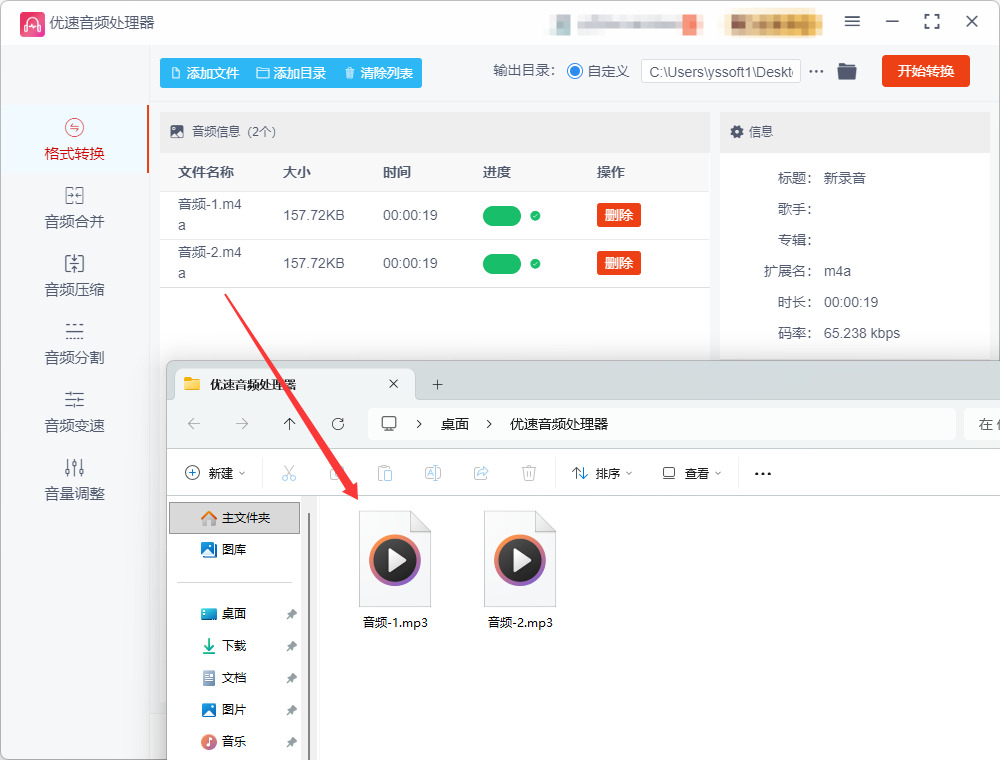Viewport: 1000px width, 760px height.
Task: Open a new explorer tab with plus
Action: pos(438,384)
